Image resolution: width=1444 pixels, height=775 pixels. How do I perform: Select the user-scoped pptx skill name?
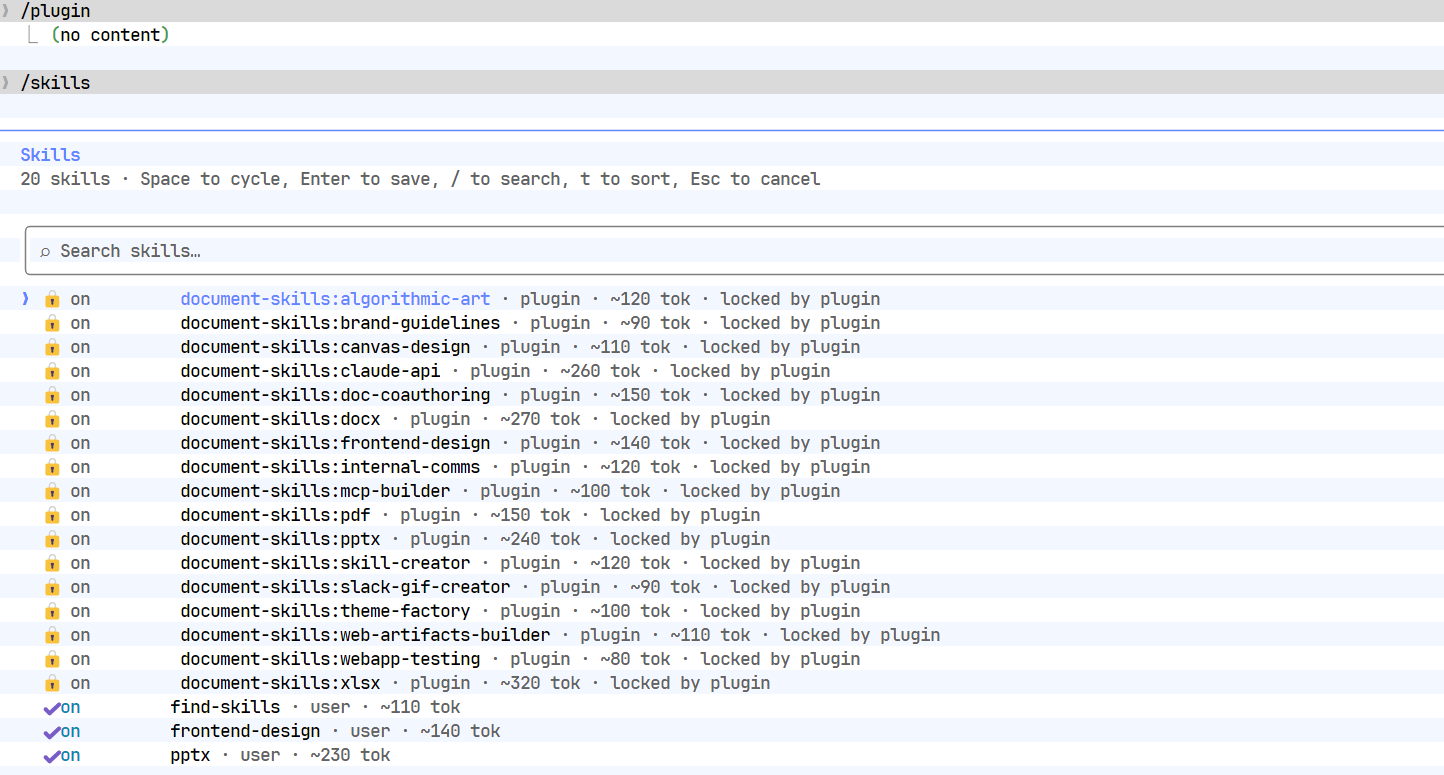[x=190, y=755]
